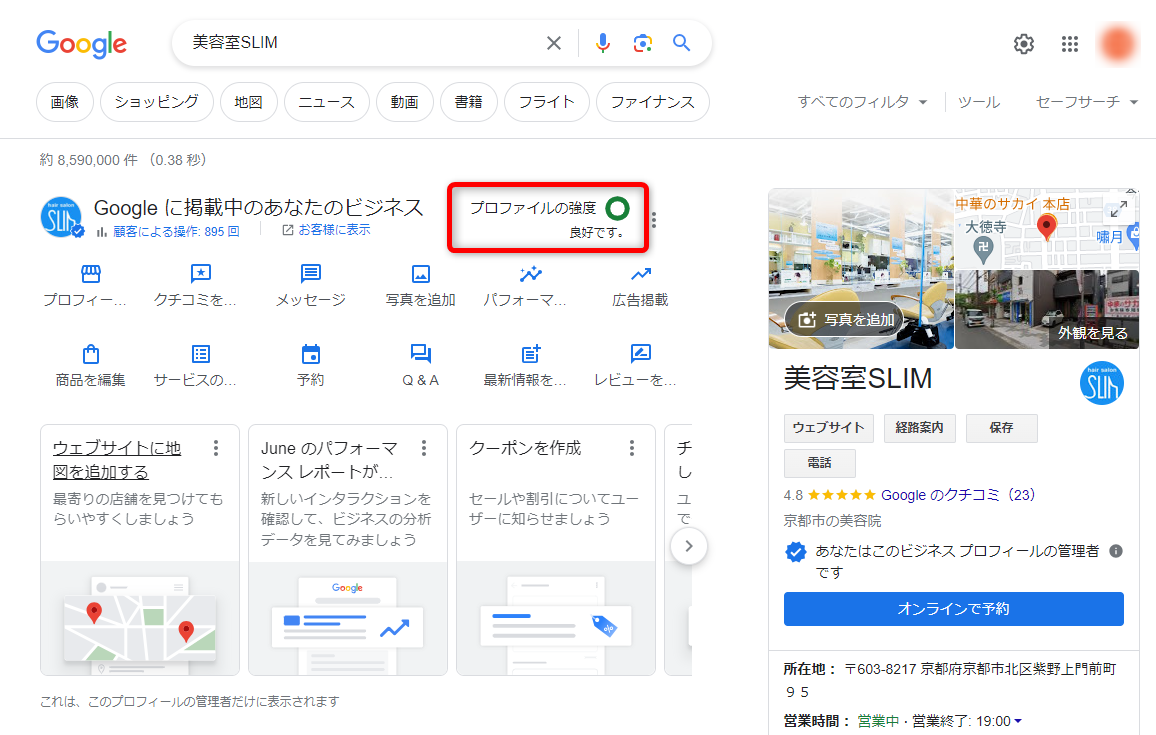The height and width of the screenshot is (735, 1156).
Task: Open the account profile avatar
Action: coord(1118,44)
